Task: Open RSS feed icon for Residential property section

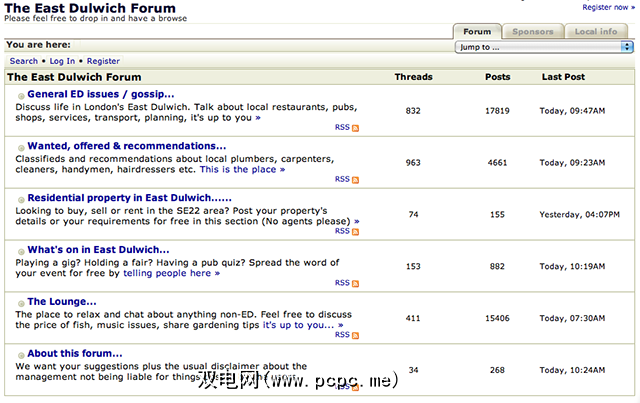Action: 355,231
